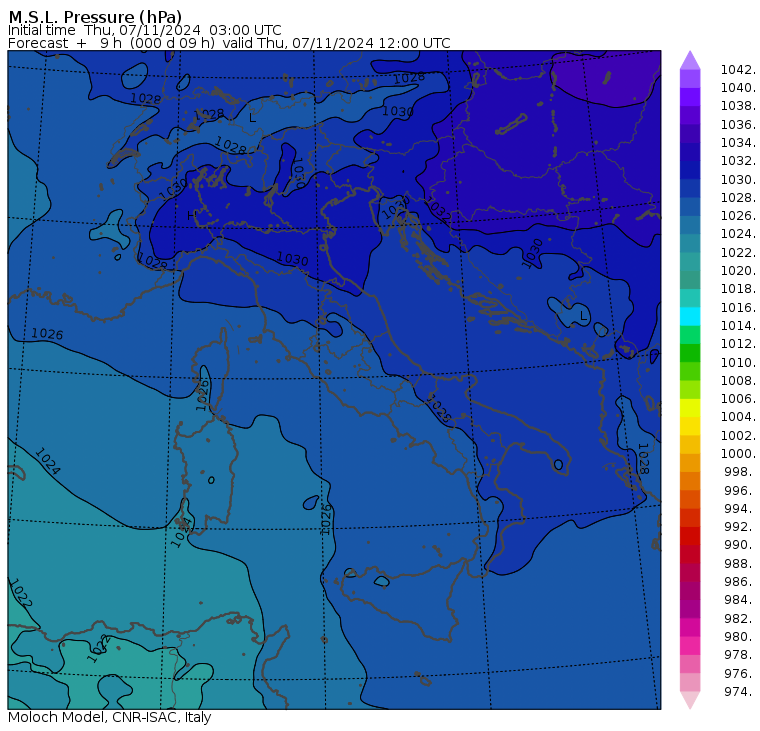Screen dimensions: 760x731
Task: Click the '986.' colorbar label
Action: click(740, 581)
